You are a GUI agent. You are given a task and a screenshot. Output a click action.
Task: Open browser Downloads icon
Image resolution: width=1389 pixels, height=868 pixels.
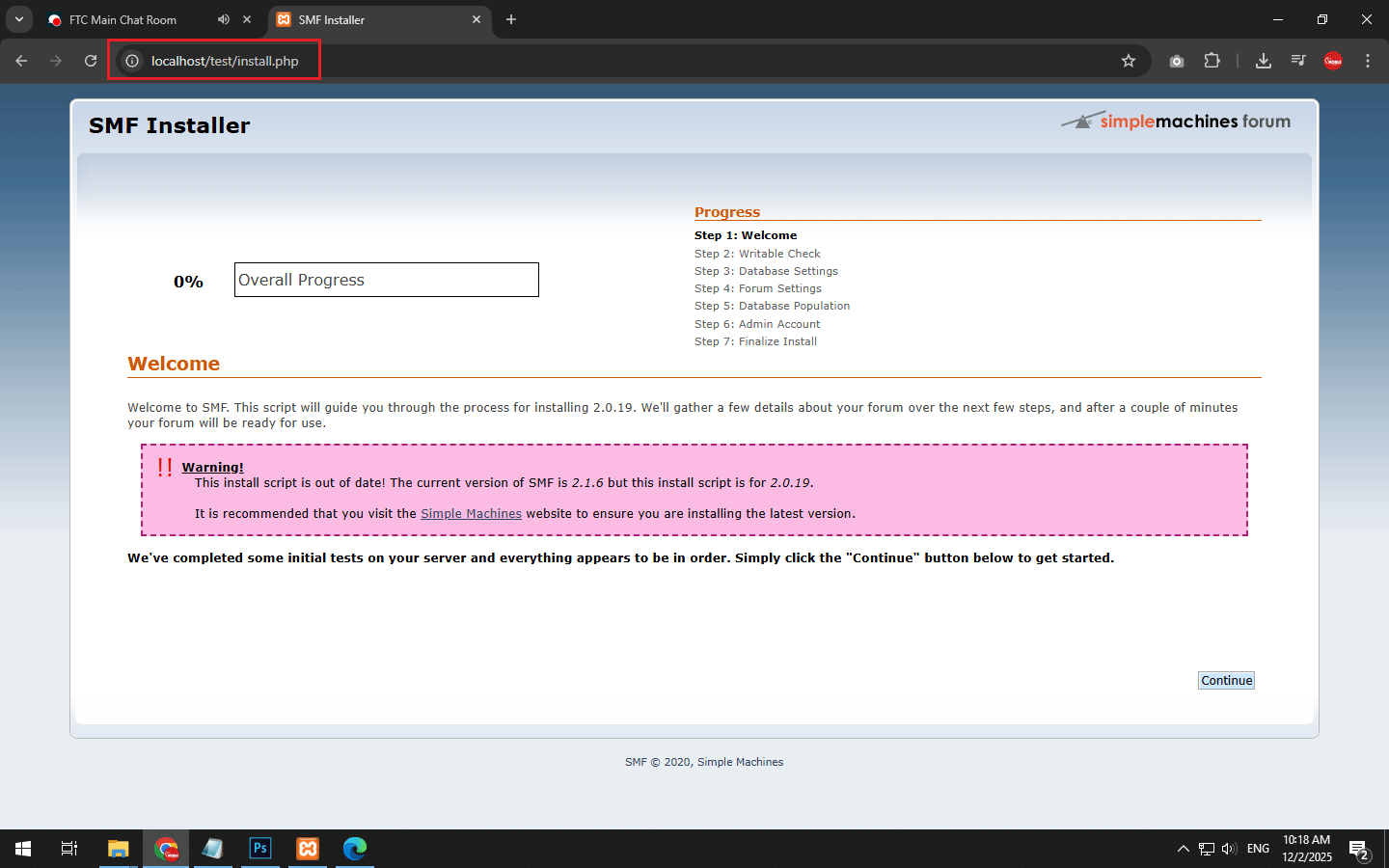point(1264,61)
